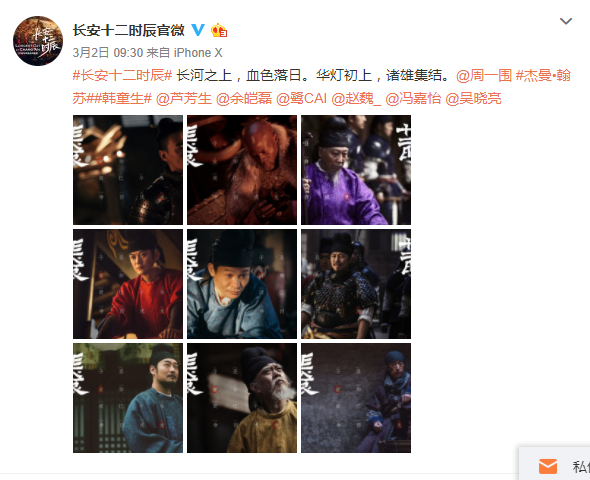Image resolution: width=590 pixels, height=480 pixels.
Task: Click the orange envelope message icon
Action: (548, 466)
